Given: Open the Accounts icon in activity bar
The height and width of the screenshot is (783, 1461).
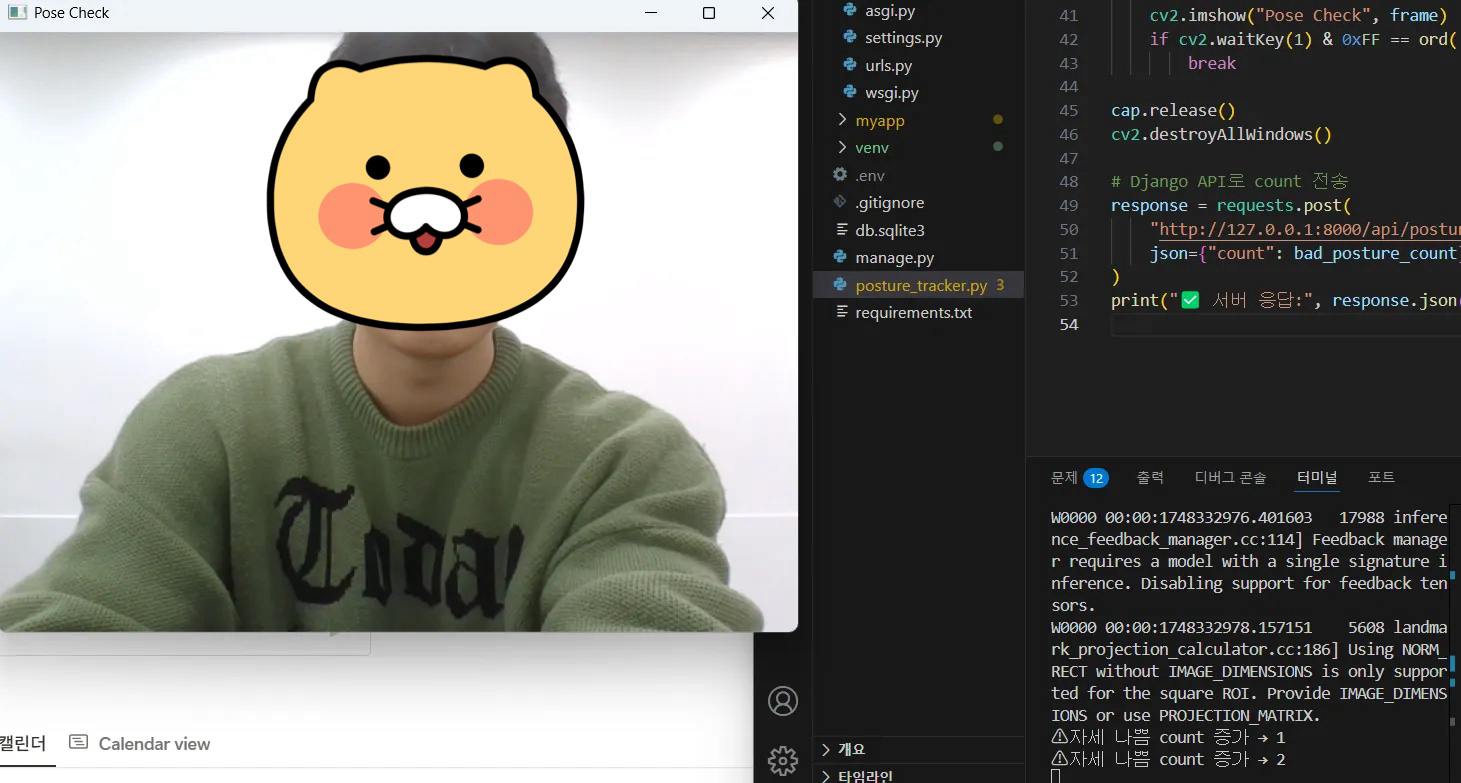Looking at the screenshot, I should point(783,701).
